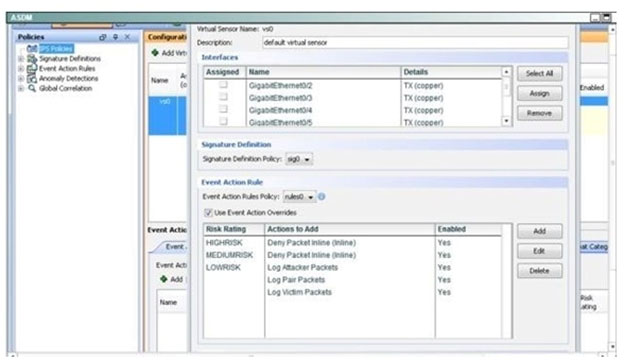This screenshot has width=624, height=360.
Task: Open the Signature Definition Policy sig0 dropdown
Action: pyautogui.click(x=299, y=159)
